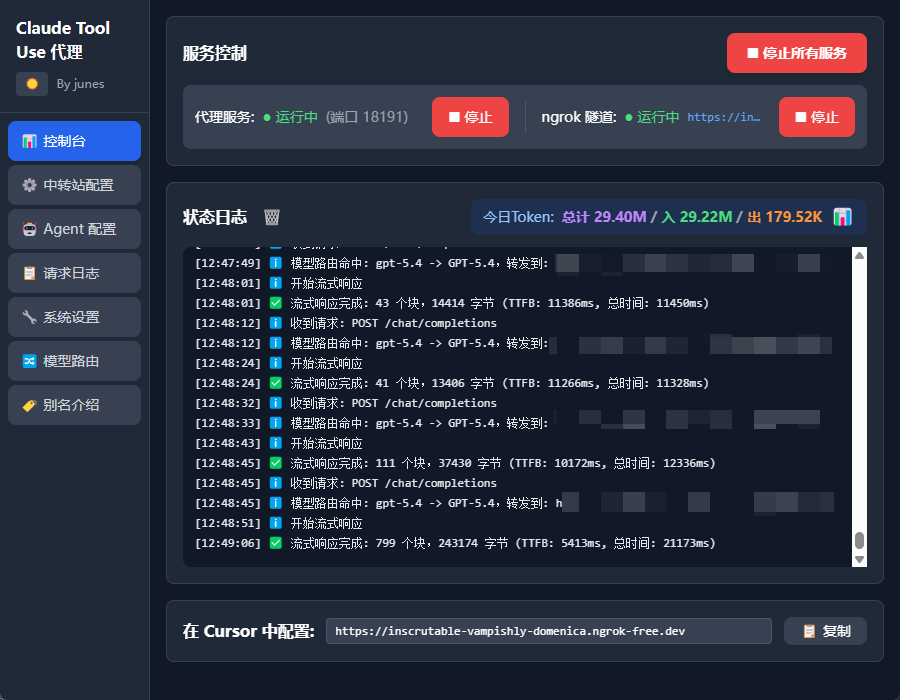Click the 端口 18191 port label
The image size is (900, 700).
coord(367,117)
